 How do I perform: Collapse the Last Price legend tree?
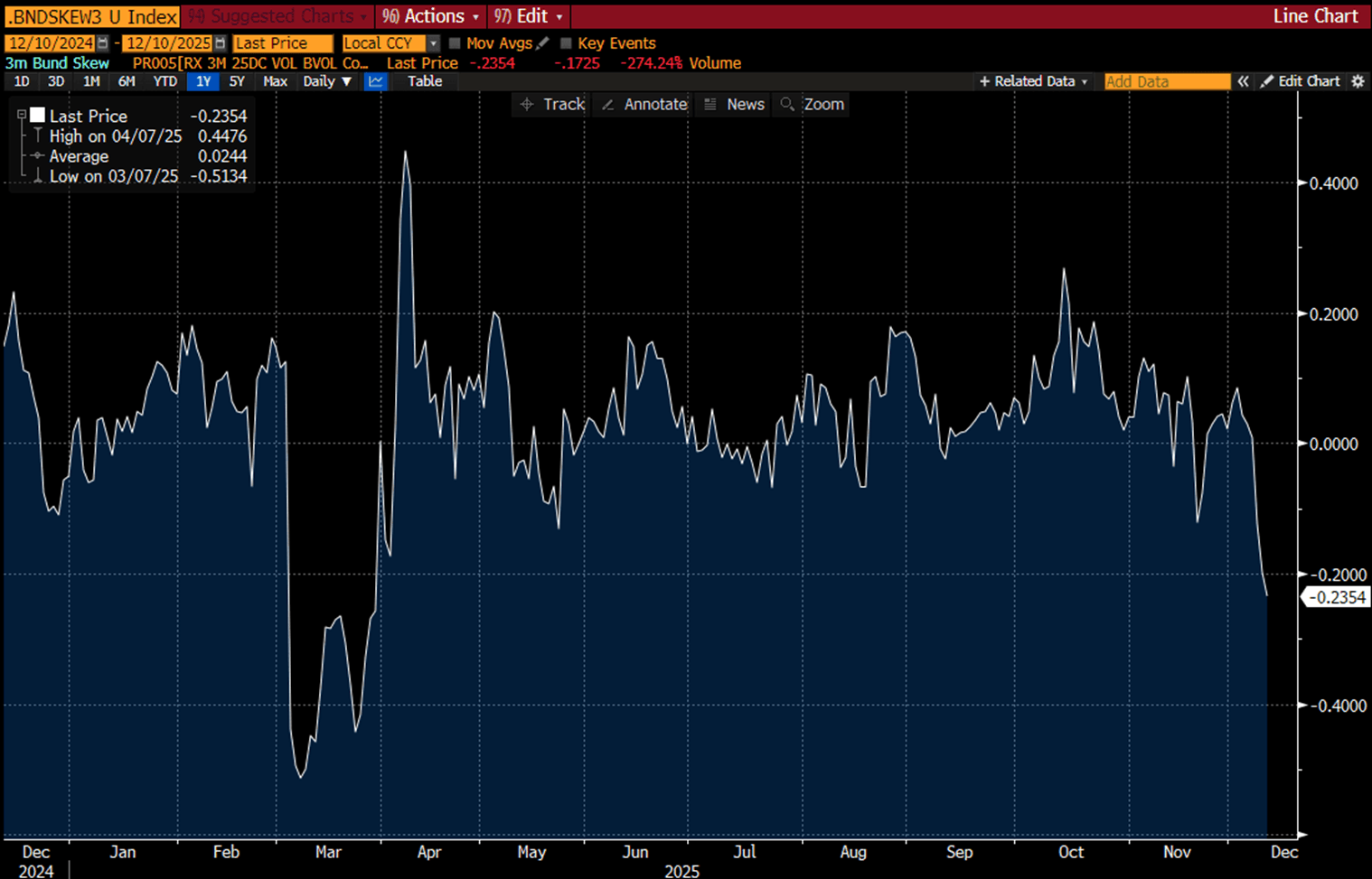pyautogui.click(x=22, y=116)
